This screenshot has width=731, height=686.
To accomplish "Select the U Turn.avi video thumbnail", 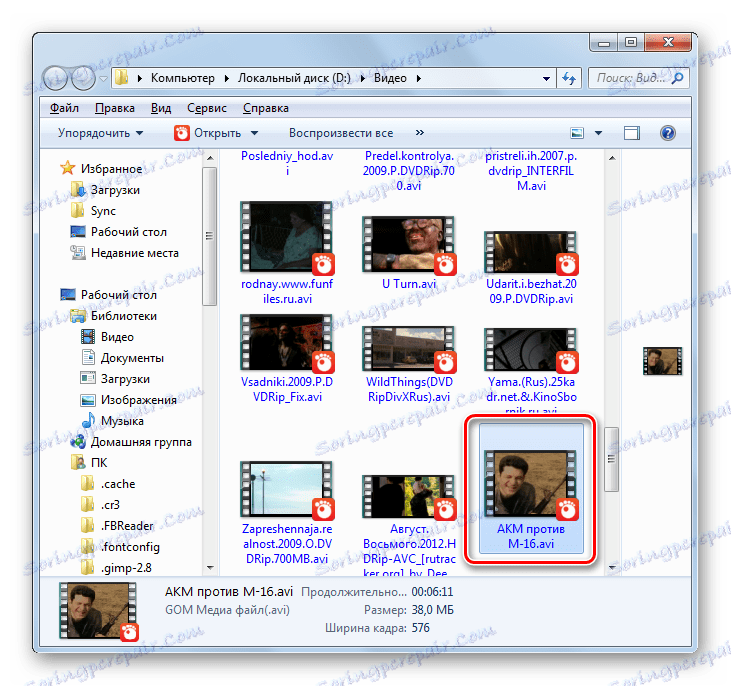I will point(408,245).
